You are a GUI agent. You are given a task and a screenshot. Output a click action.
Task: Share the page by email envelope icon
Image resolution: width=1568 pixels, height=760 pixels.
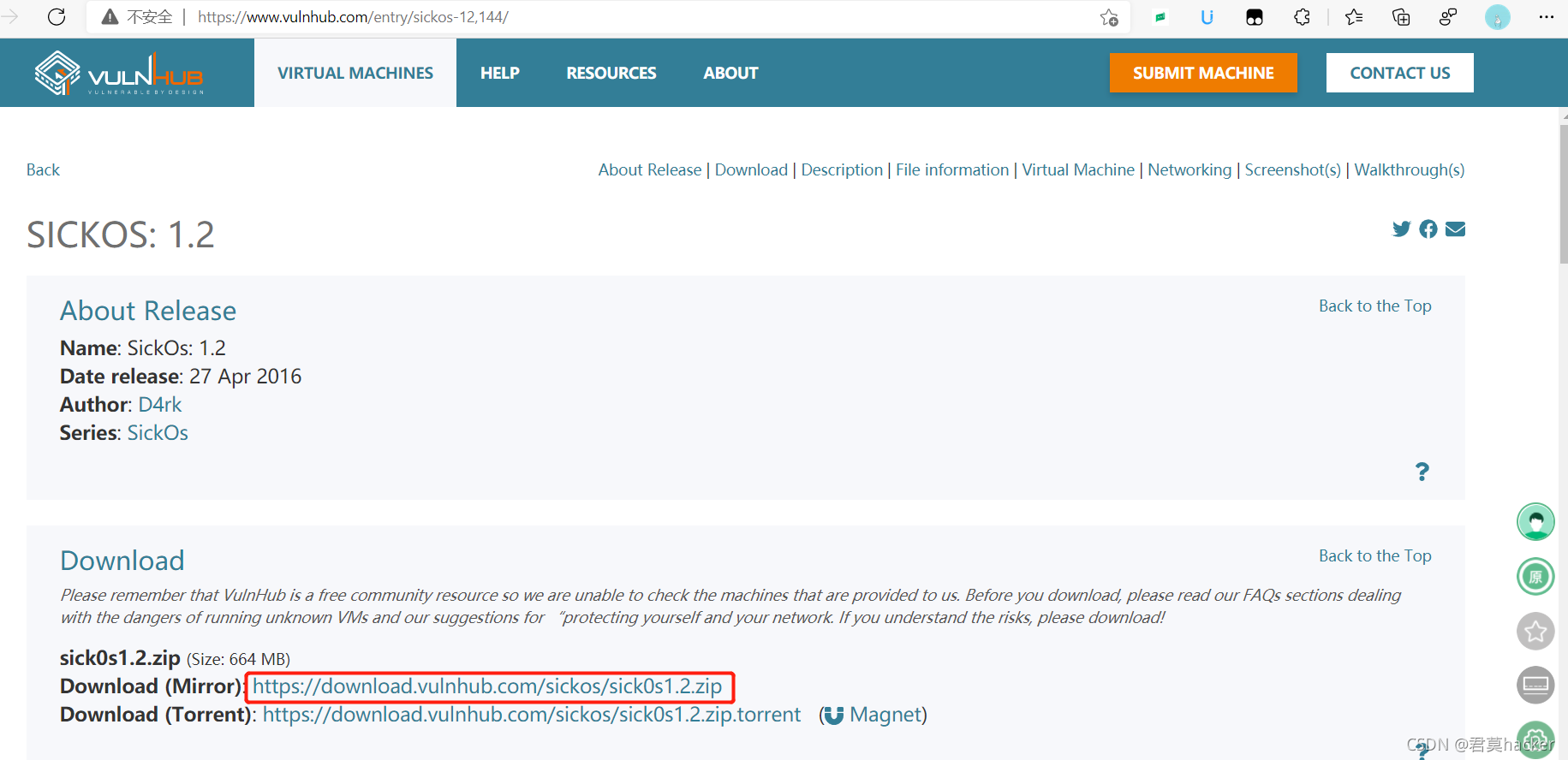click(x=1455, y=229)
